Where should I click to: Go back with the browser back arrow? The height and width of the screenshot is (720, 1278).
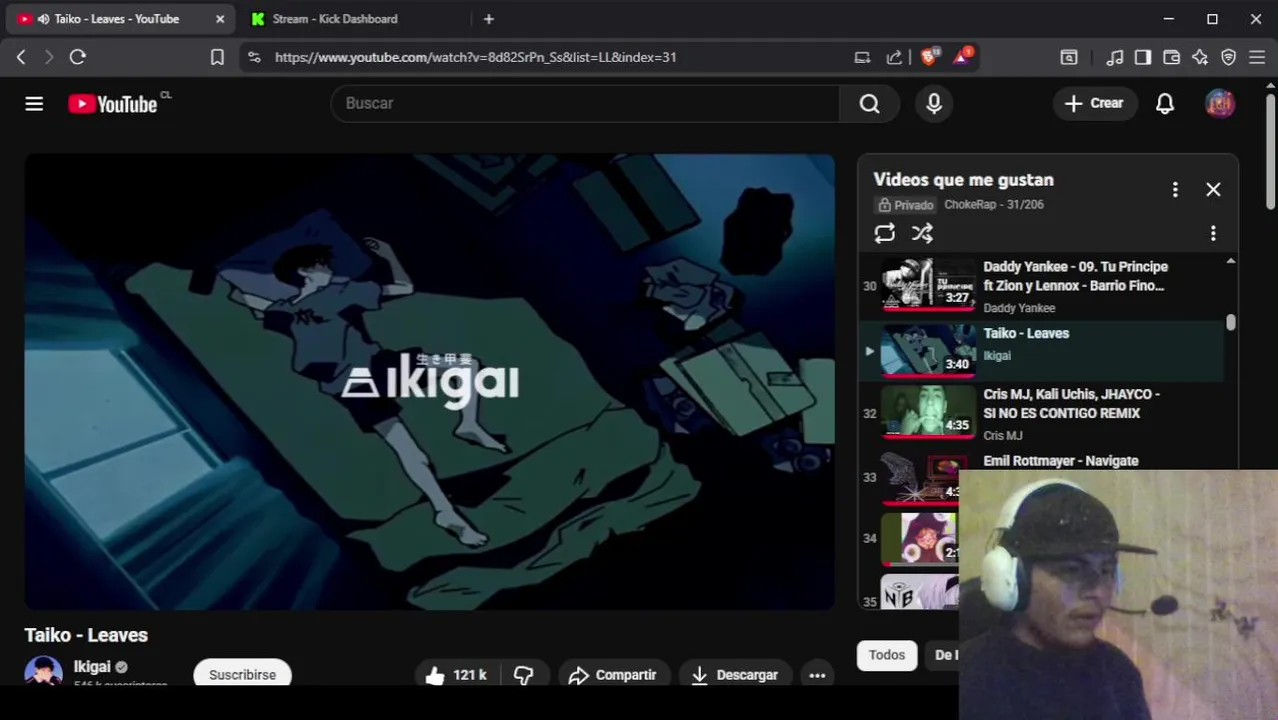(x=21, y=57)
